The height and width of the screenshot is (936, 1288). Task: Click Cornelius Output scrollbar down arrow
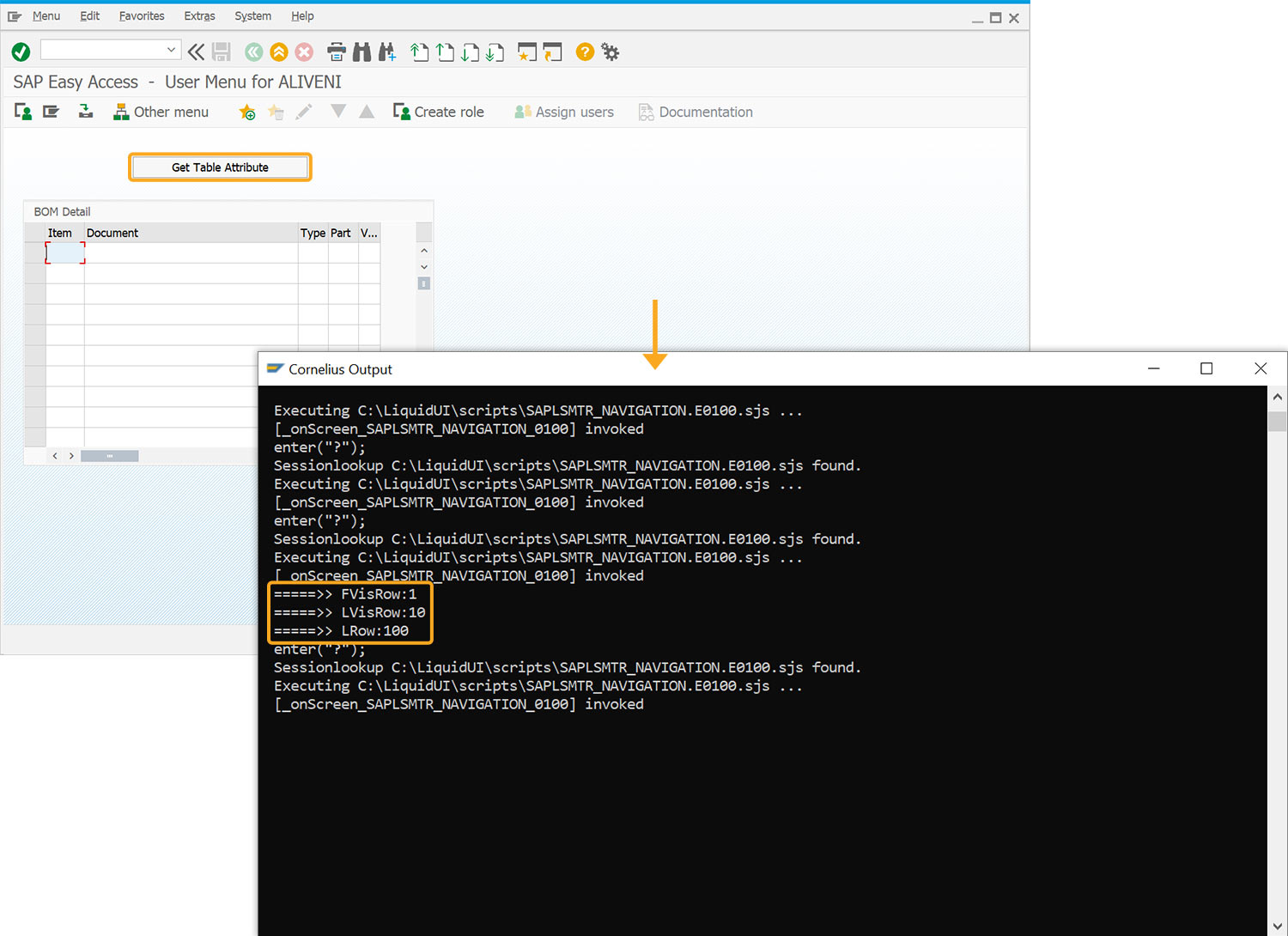[1278, 926]
